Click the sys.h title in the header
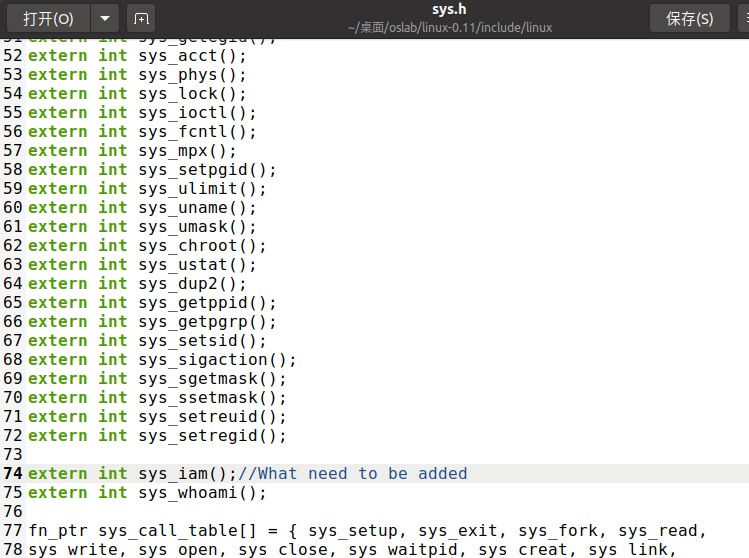749x558 pixels. [x=450, y=10]
